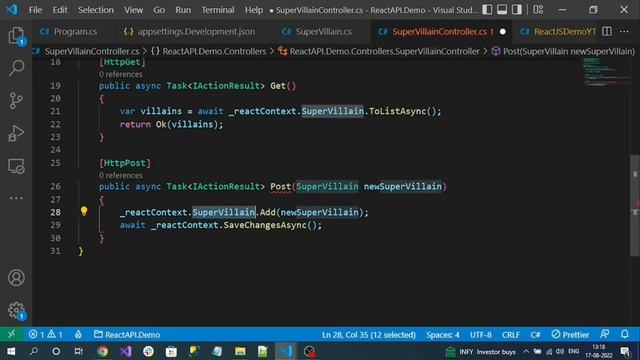640x360 pixels.
Task: Switch to the Program.cs tab
Action: click(69, 31)
